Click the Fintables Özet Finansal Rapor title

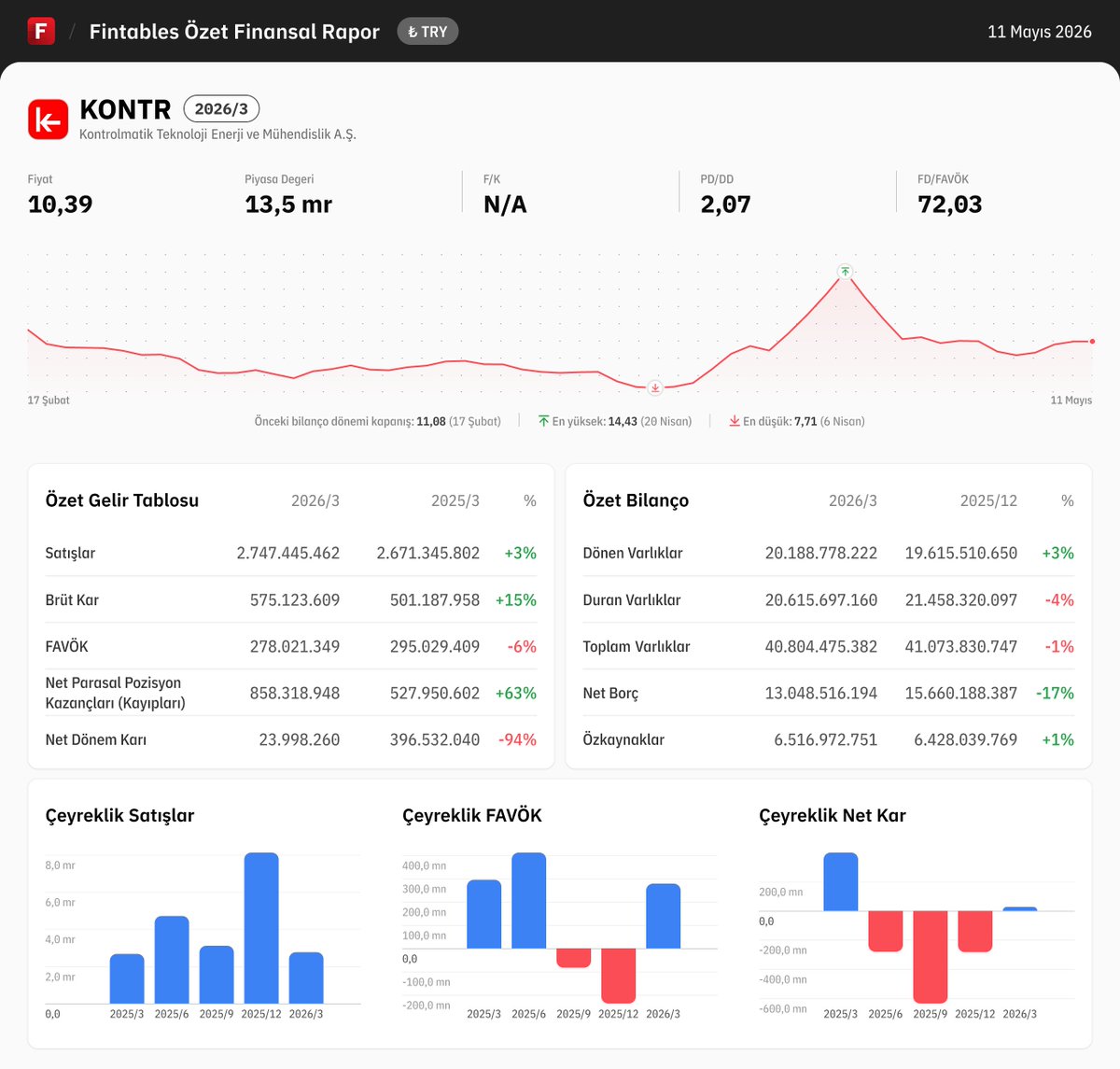234,32
